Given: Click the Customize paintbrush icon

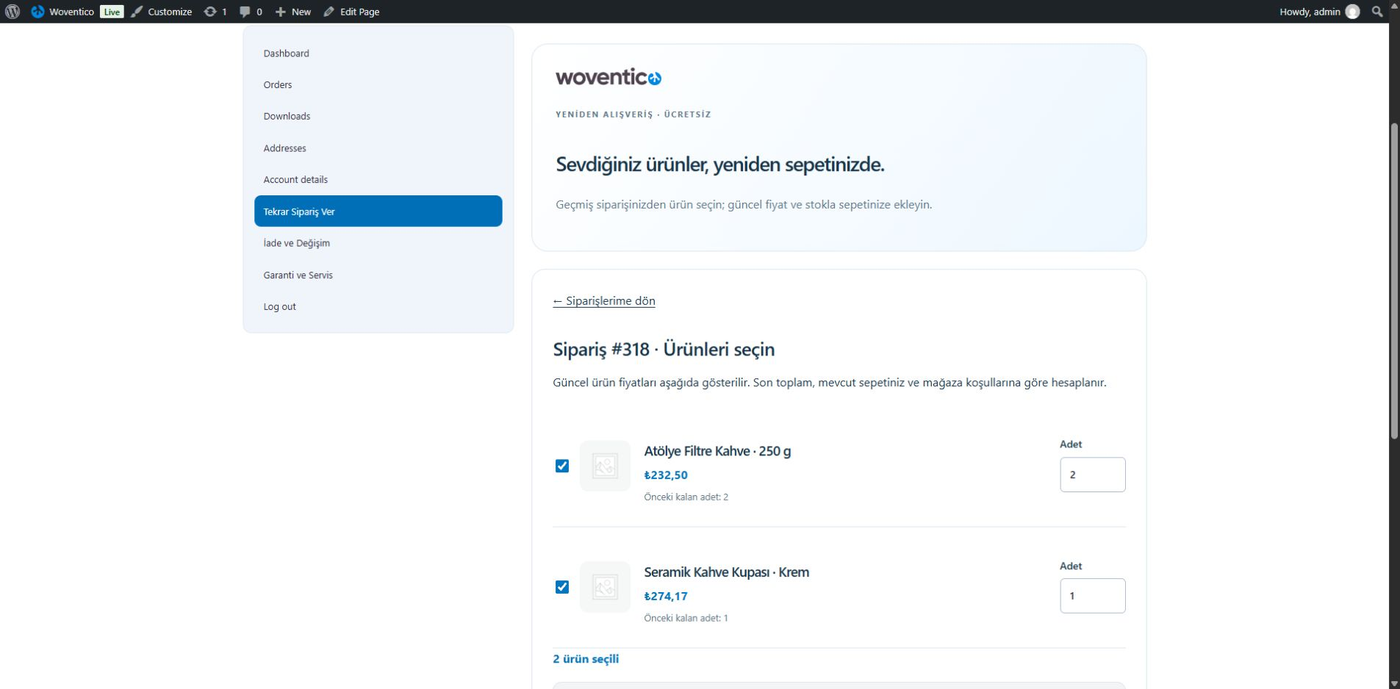Looking at the screenshot, I should coord(137,11).
